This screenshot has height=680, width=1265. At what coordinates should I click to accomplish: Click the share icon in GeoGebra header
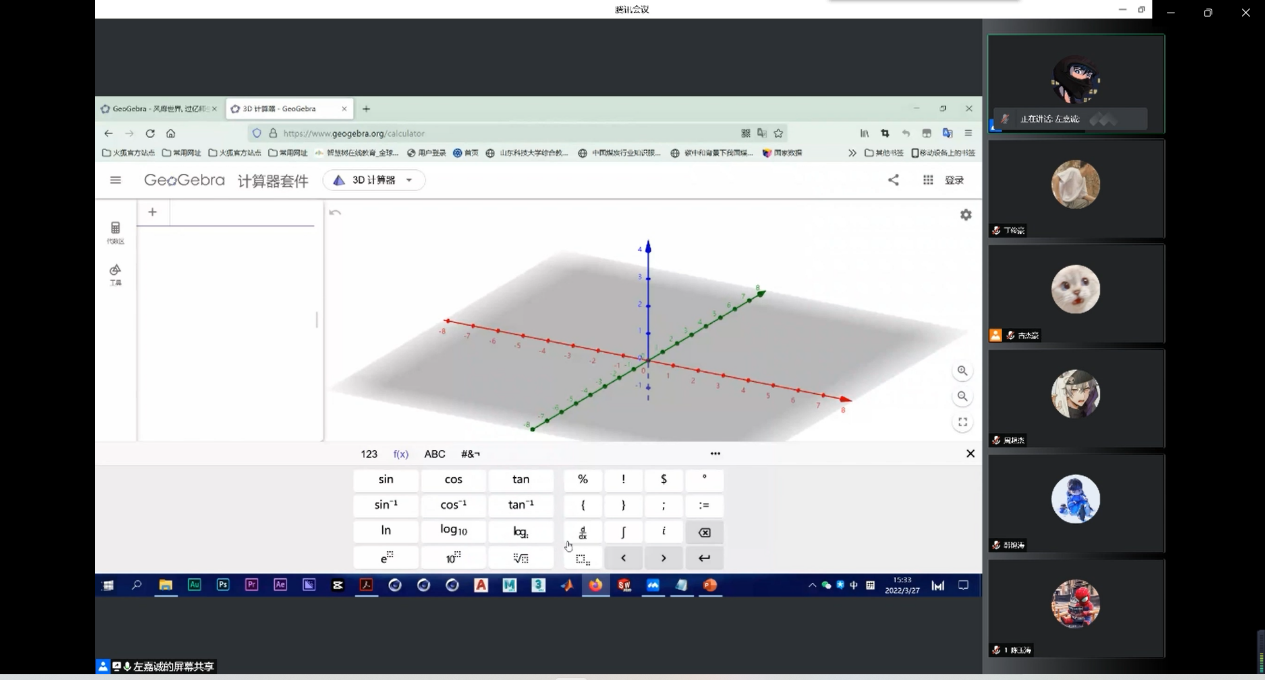[893, 180]
